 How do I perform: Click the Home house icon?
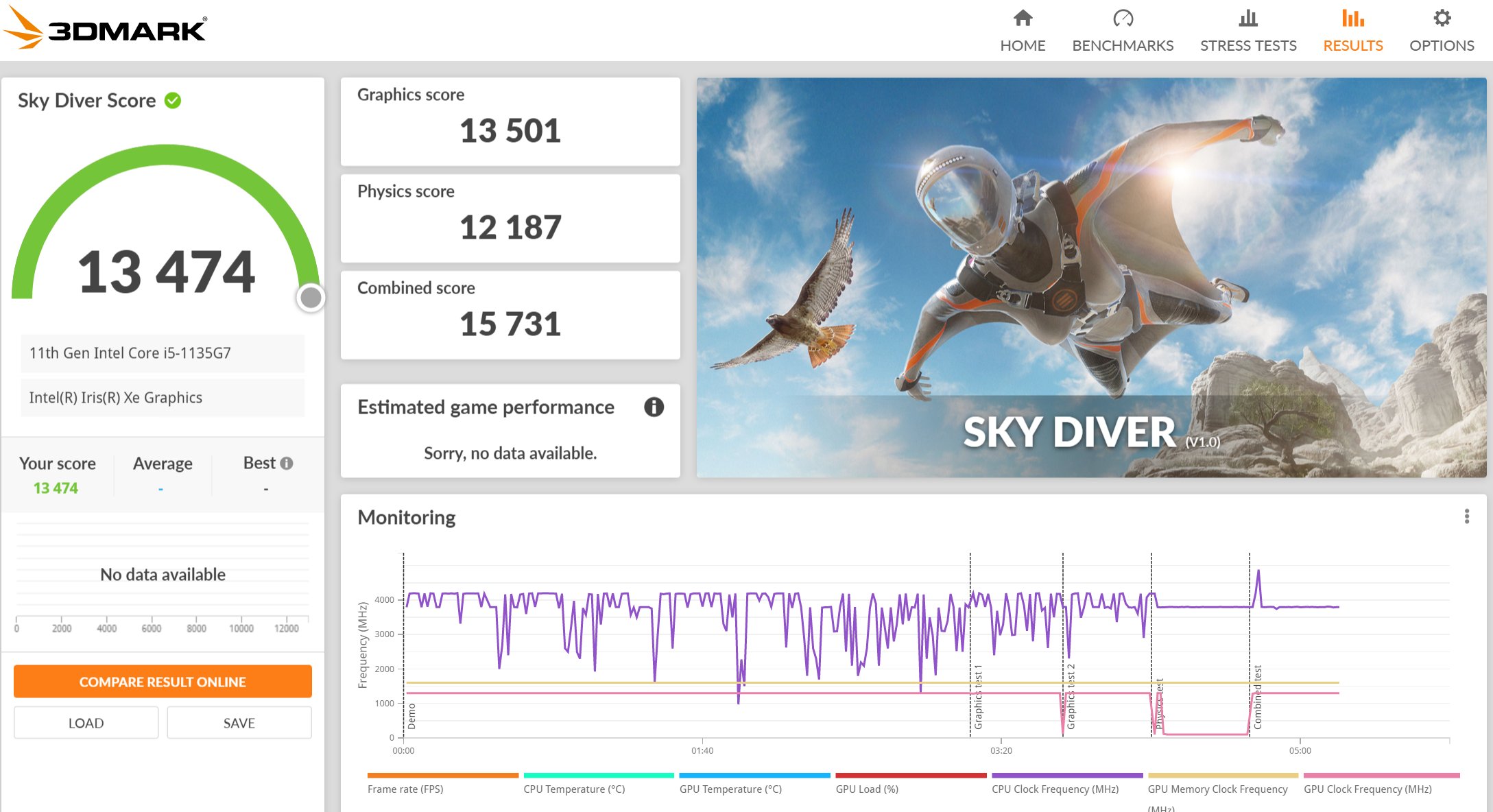(1023, 18)
